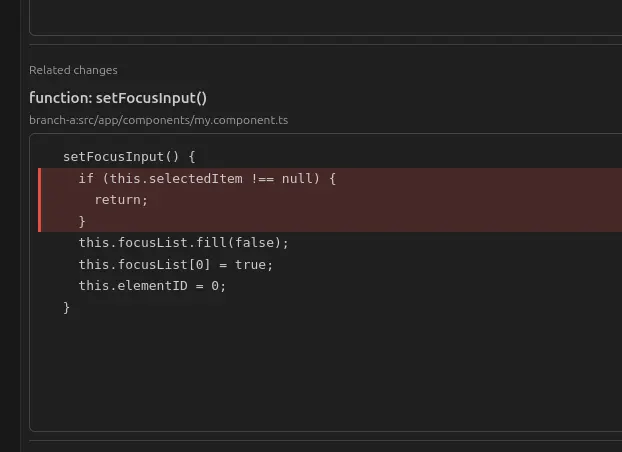
Task: Click the file path branch-a:src/app/components/my.component.ts
Action: click(158, 120)
